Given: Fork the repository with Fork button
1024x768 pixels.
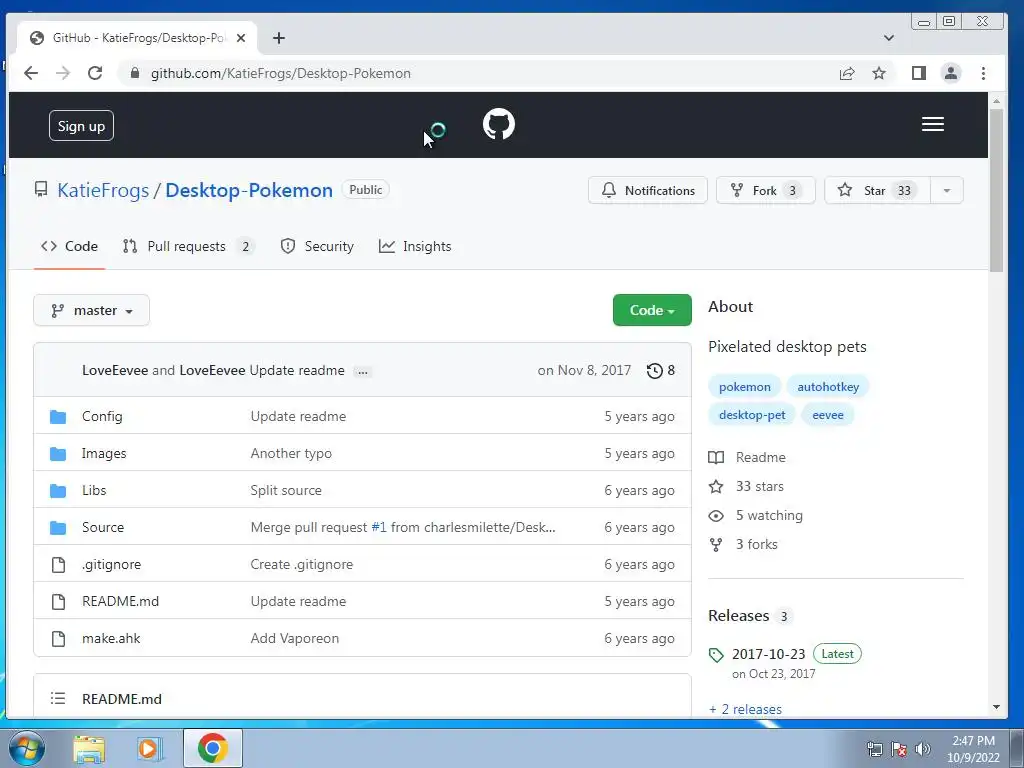Looking at the screenshot, I should 765,191.
